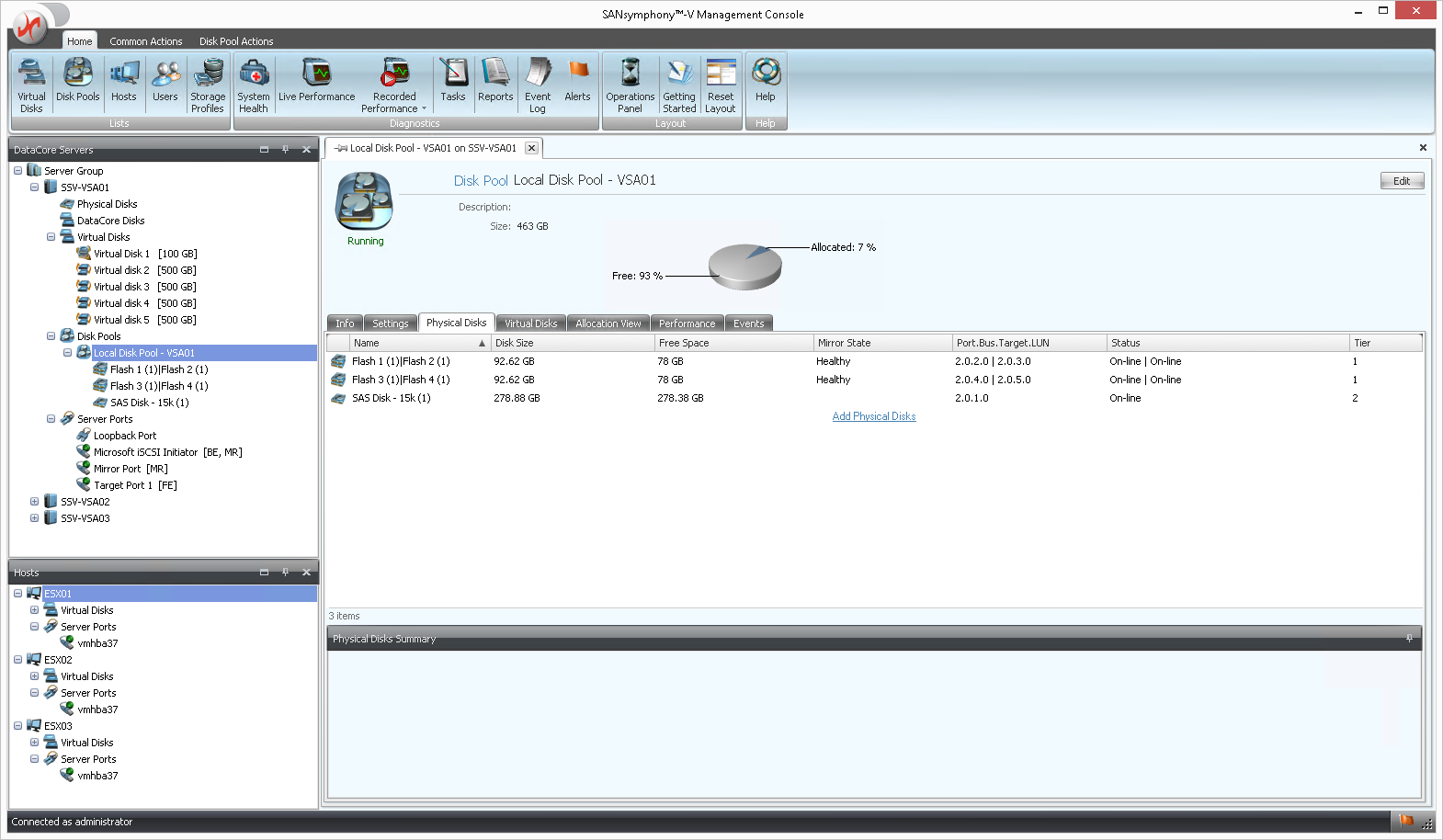The image size is (1443, 840).
Task: Open the Disk Pool Actions ribbon tab
Action: point(236,41)
